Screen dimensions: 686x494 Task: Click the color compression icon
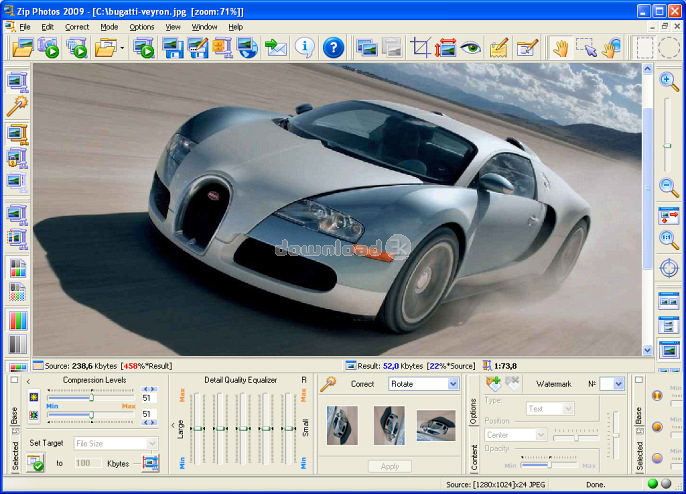33,415
